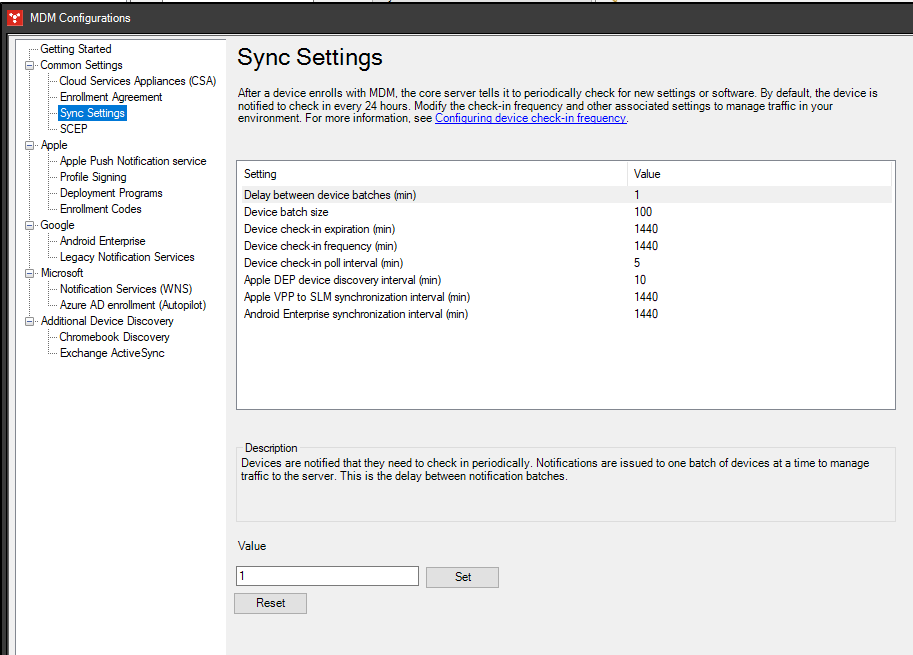Open Apple Push Notification service settings

132,161
